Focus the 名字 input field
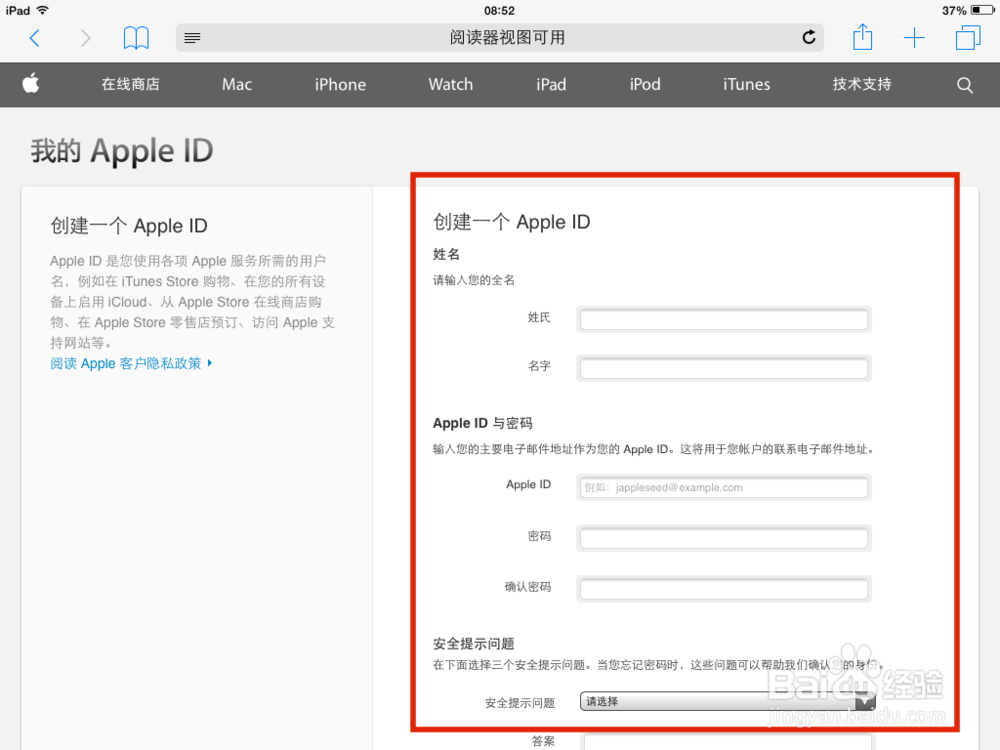The width and height of the screenshot is (1000, 750). click(x=723, y=367)
